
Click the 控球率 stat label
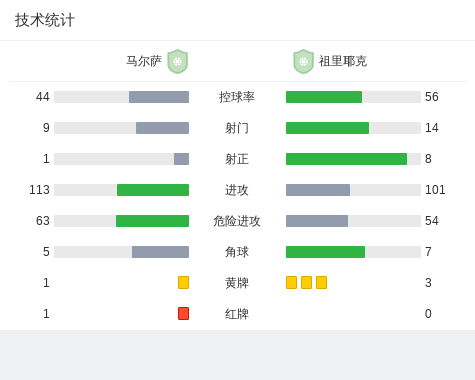237,97
